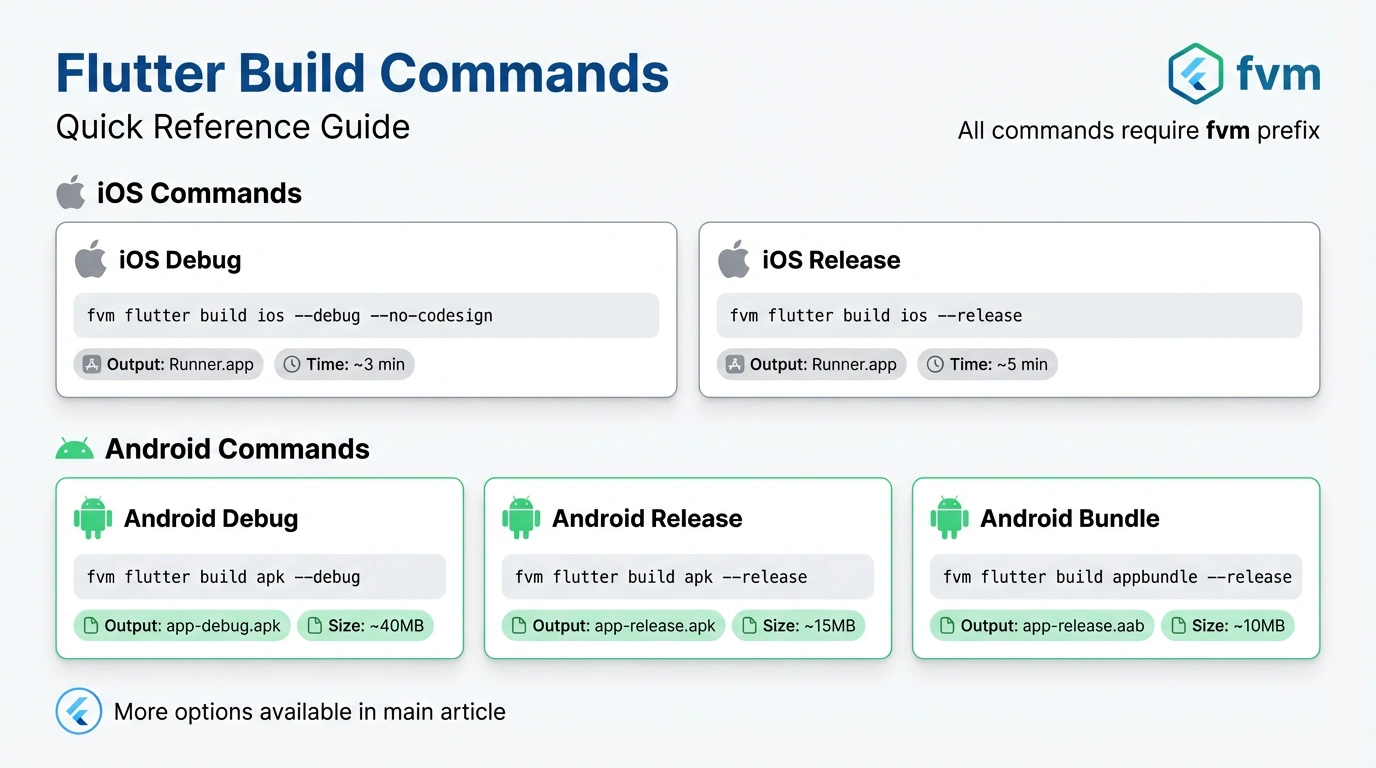This screenshot has width=1376, height=768.
Task: Click the file icon in Size: ~40MB badge
Action: pos(314,626)
